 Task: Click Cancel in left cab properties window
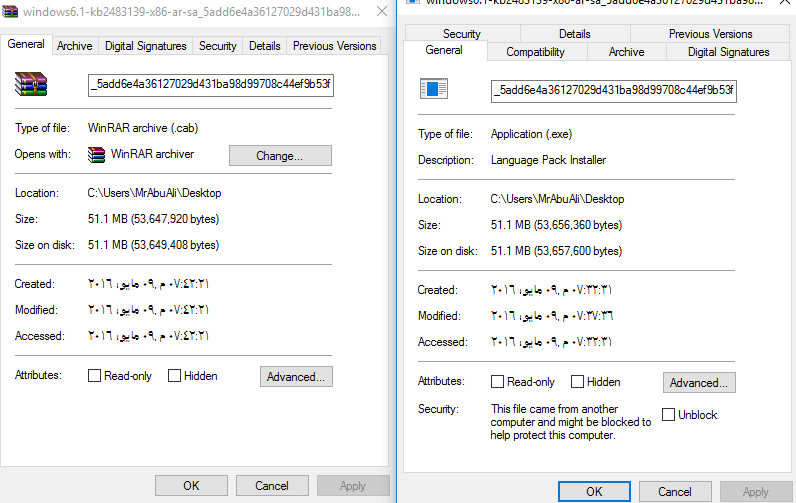click(272, 486)
